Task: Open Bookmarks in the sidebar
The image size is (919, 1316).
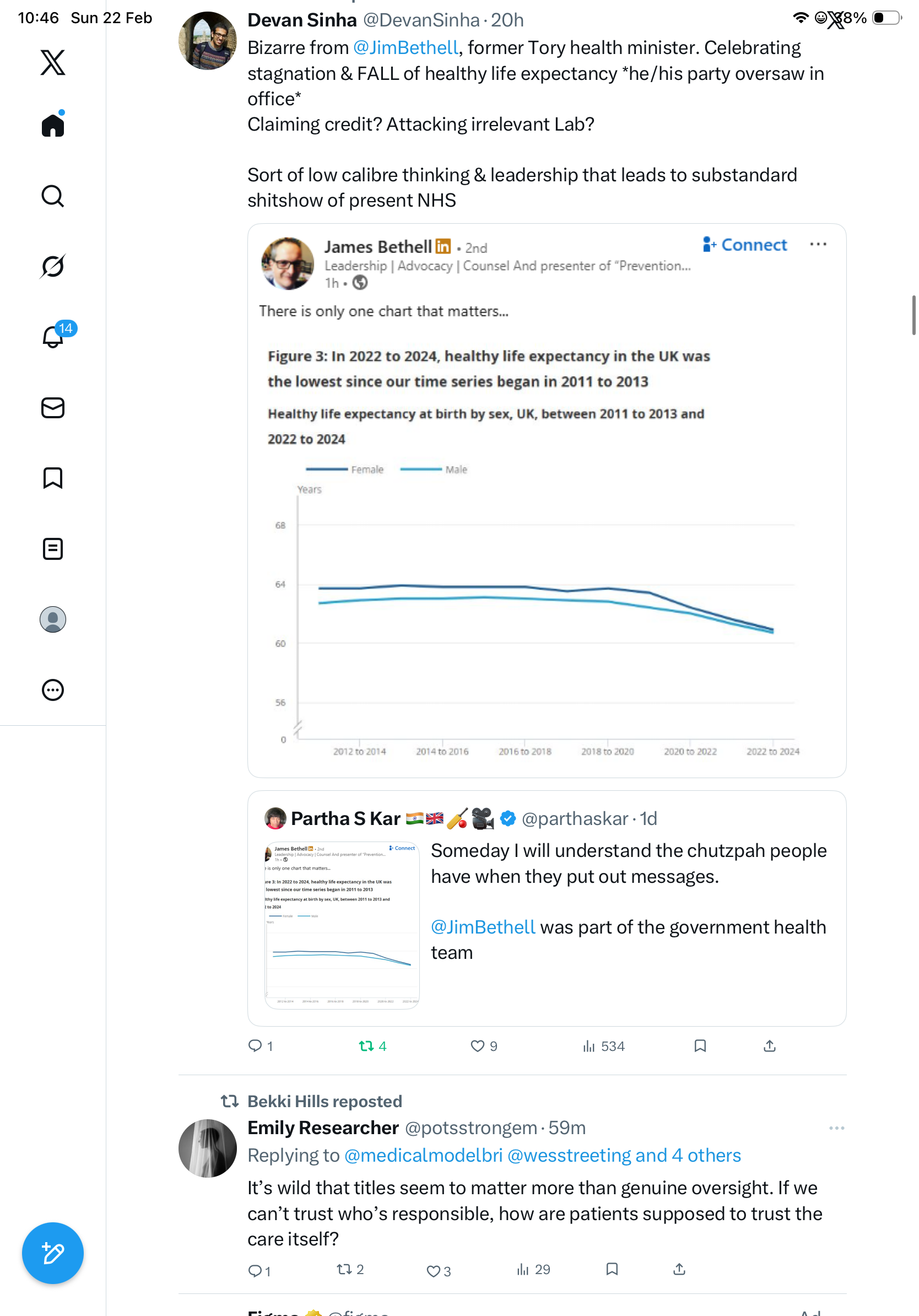Action: (53, 478)
